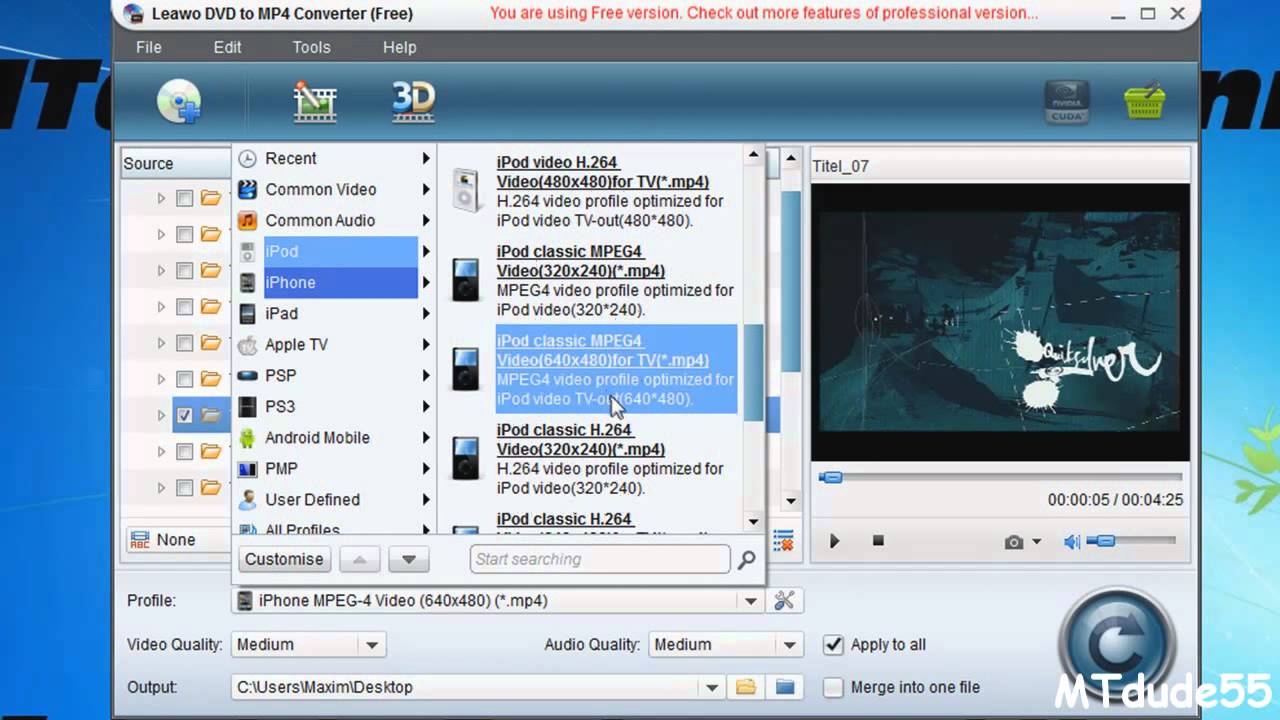Open the Edit menu
The width and height of the screenshot is (1280, 720).
(227, 47)
